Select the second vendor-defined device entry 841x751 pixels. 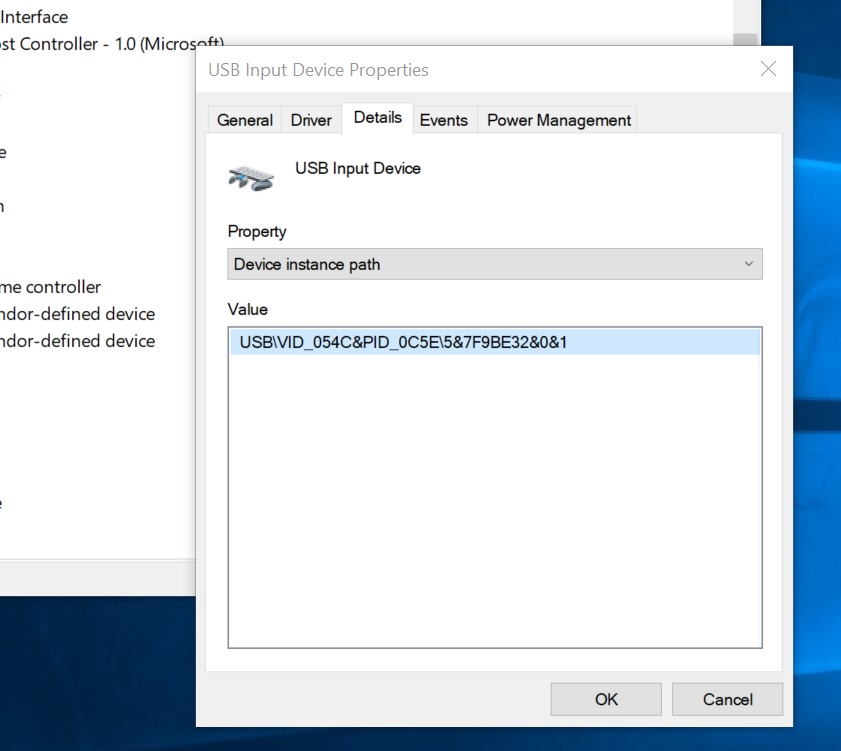pos(77,341)
